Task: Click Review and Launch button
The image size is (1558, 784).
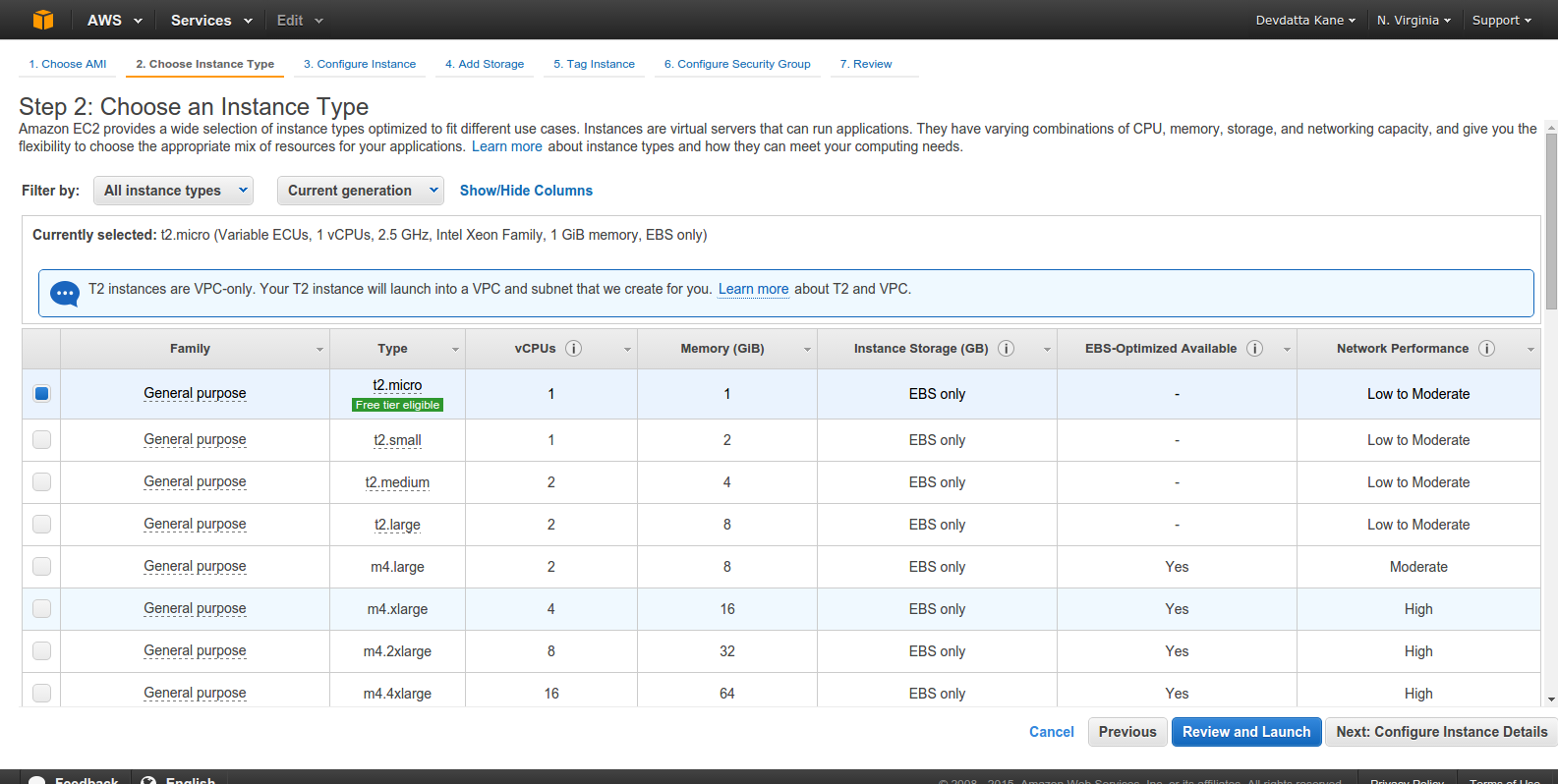Action: click(1246, 732)
